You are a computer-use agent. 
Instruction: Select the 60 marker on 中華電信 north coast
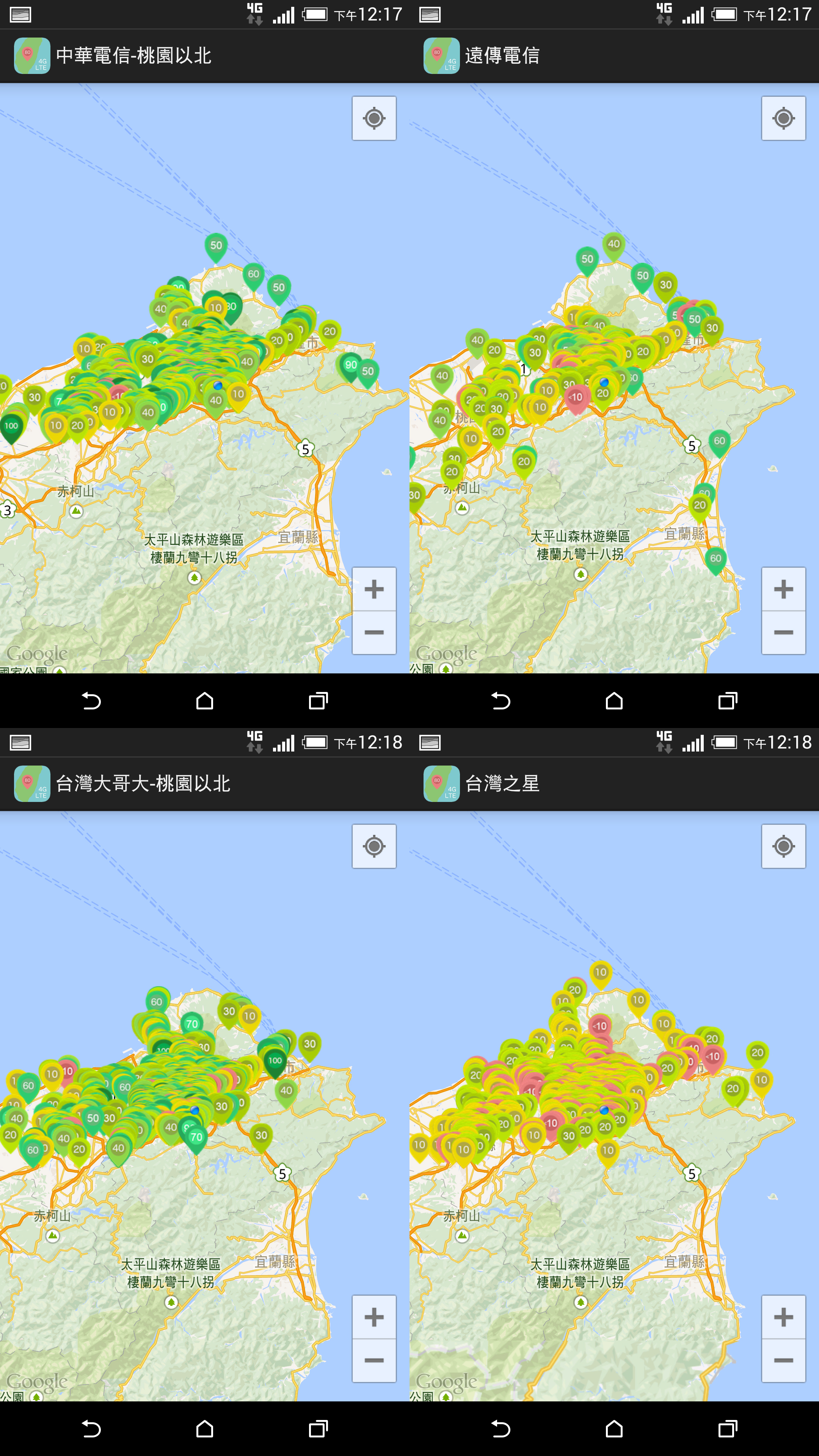[253, 276]
